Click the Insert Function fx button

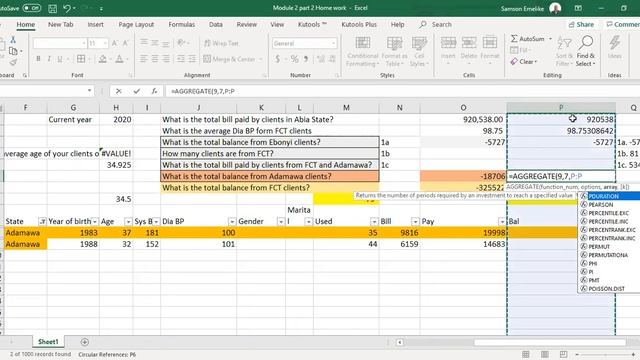(154, 91)
